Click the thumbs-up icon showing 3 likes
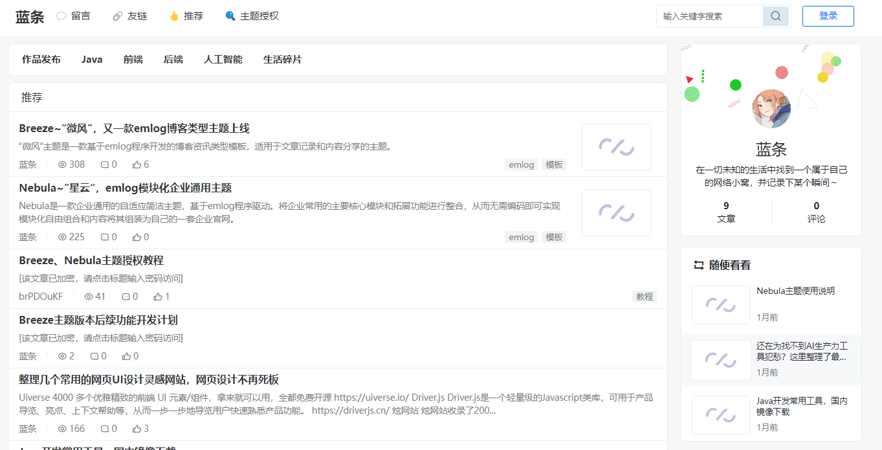Viewport: 882px width, 450px height. [x=137, y=429]
